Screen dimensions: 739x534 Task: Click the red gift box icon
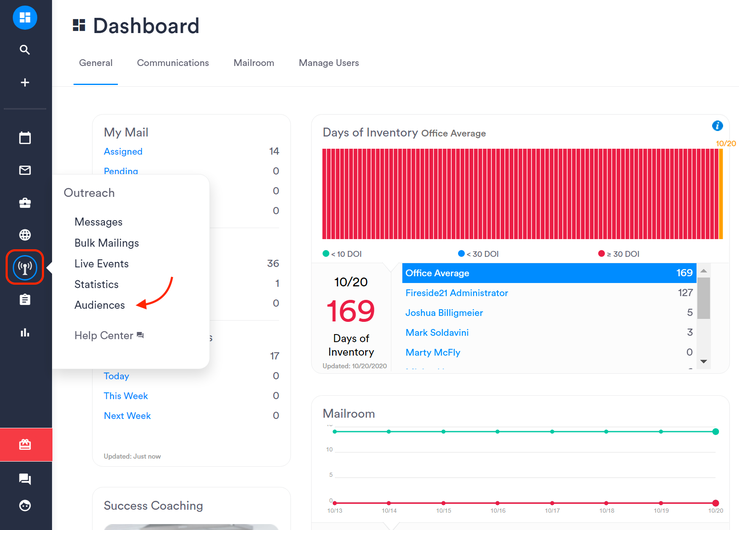pos(25,445)
